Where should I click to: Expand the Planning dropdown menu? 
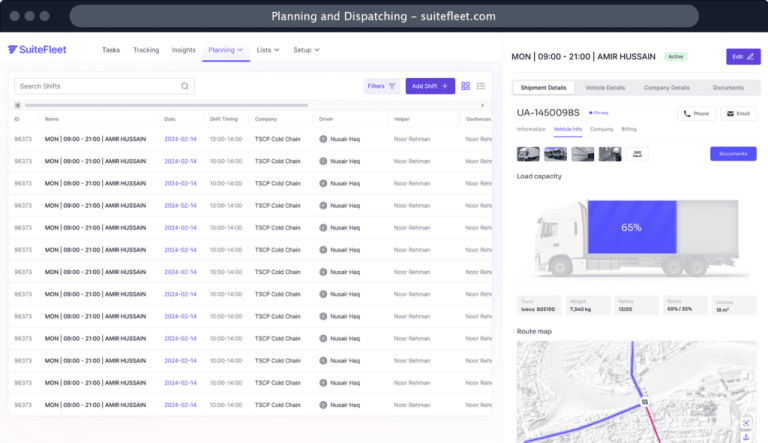point(225,50)
